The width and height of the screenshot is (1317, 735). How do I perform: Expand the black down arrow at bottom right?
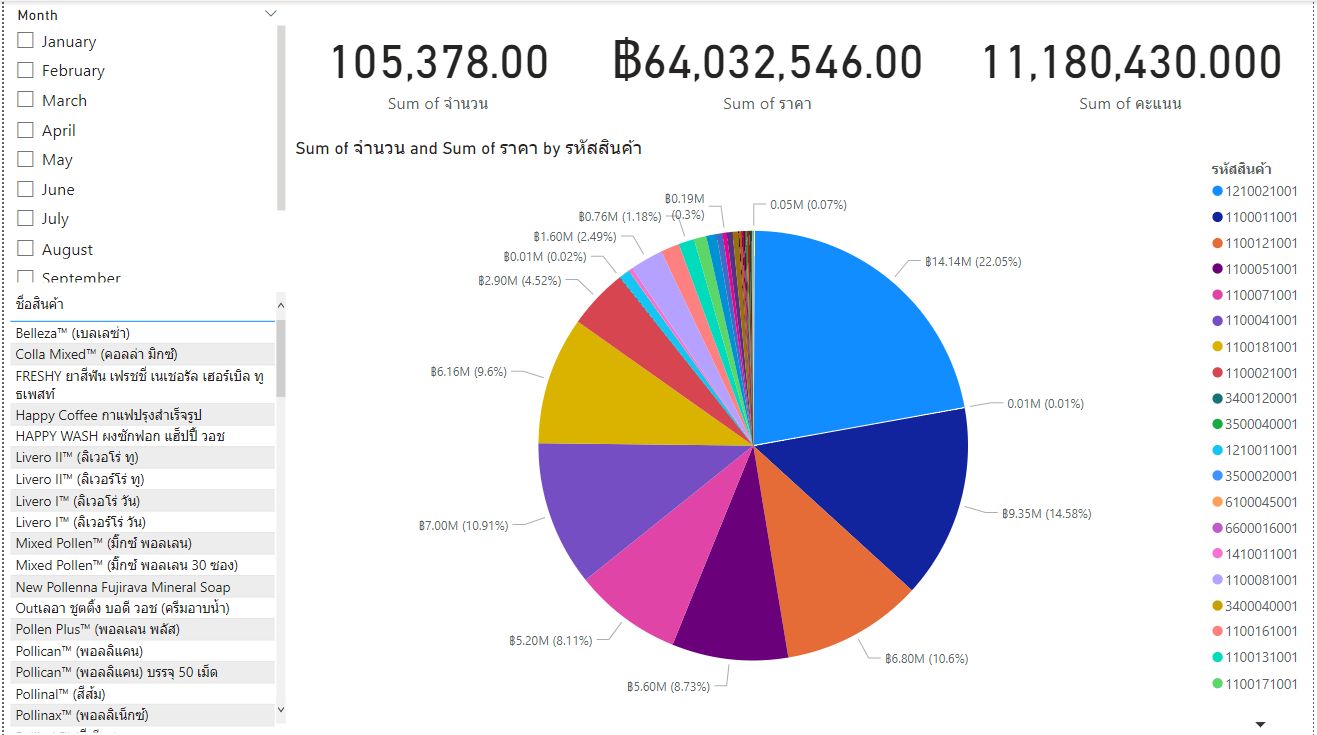[1260, 722]
